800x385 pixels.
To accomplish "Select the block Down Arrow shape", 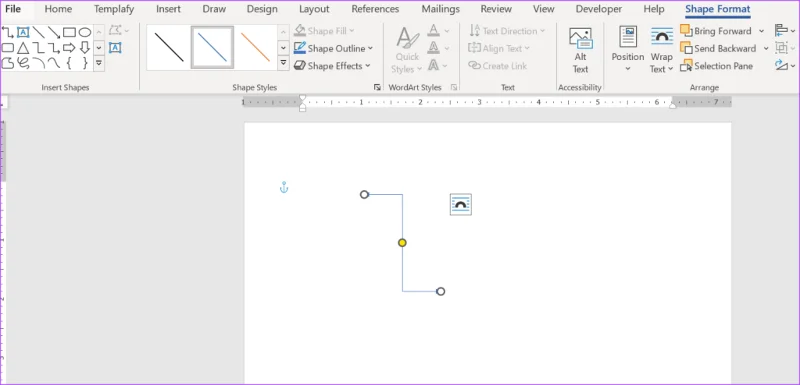I will point(85,48).
